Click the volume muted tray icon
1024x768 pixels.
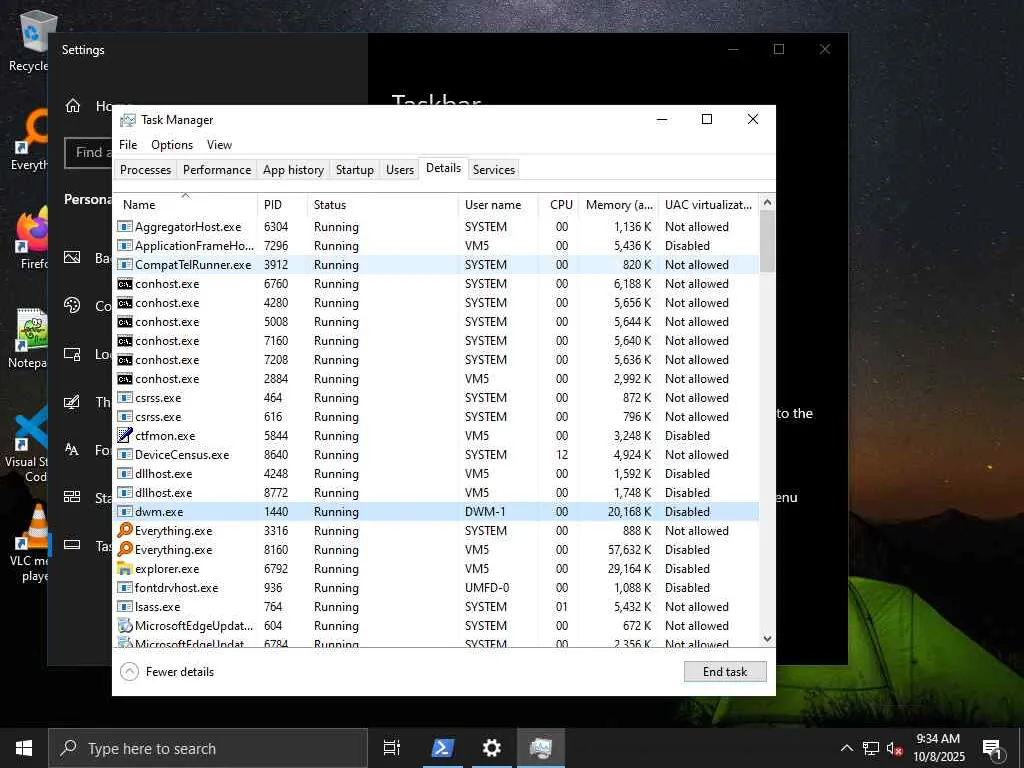pyautogui.click(x=895, y=748)
